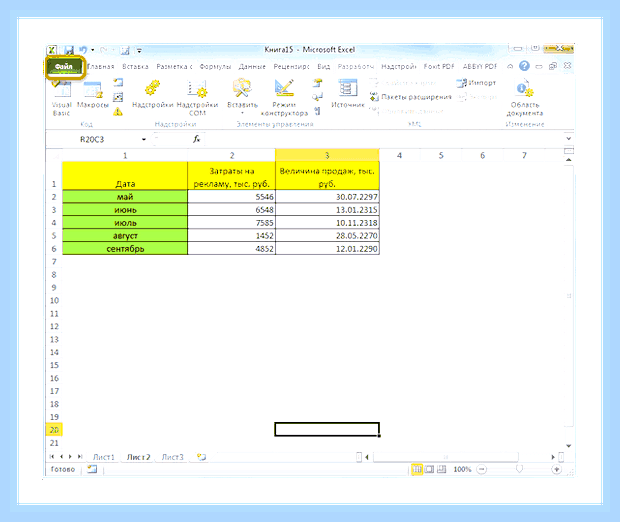The height and width of the screenshot is (522, 620).
Task: Click the zoom slider handle
Action: click(519, 469)
